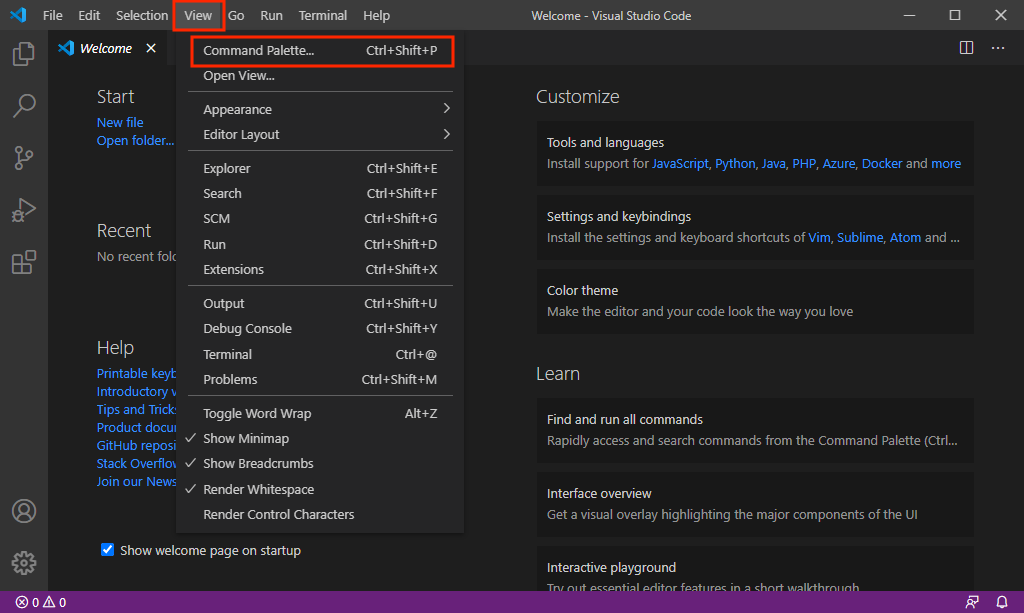
Task: Click the Vim keybindings link
Action: pos(819,238)
